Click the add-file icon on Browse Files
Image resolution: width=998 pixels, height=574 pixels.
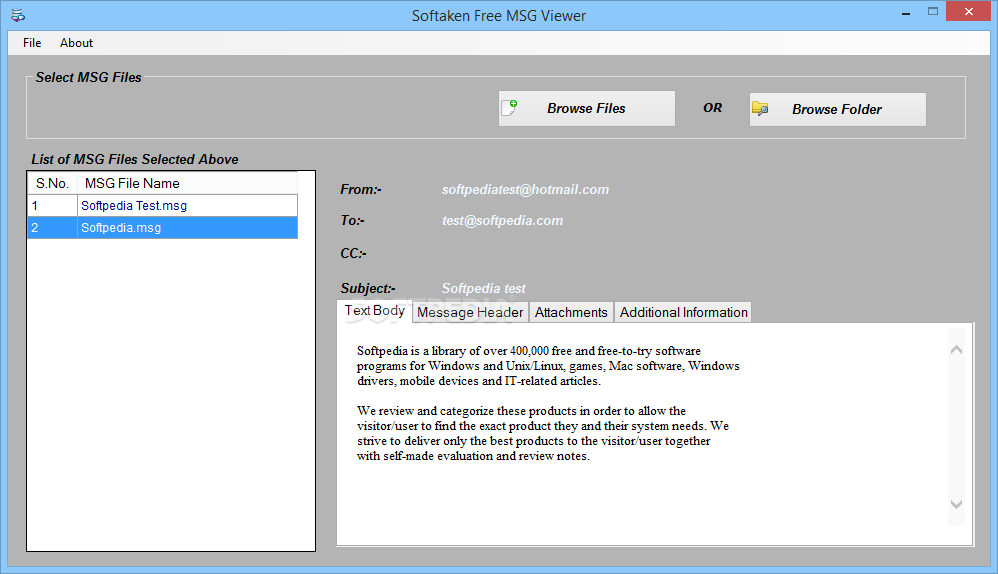509,108
